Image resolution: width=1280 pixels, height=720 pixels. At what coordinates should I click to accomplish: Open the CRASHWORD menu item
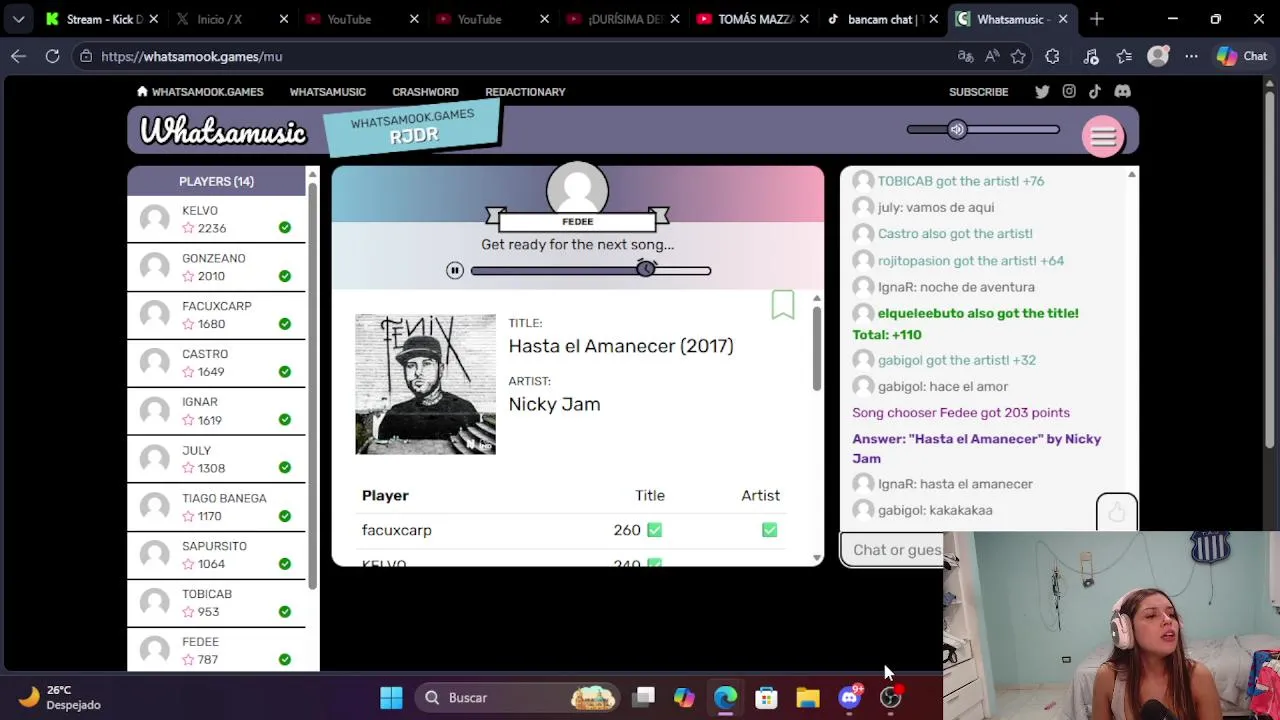tap(425, 92)
